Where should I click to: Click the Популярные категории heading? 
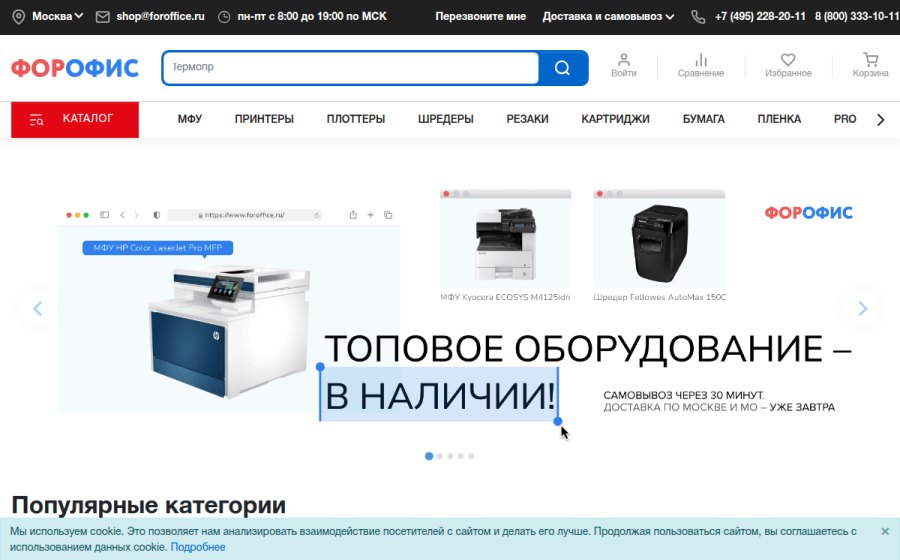pyautogui.click(x=149, y=505)
